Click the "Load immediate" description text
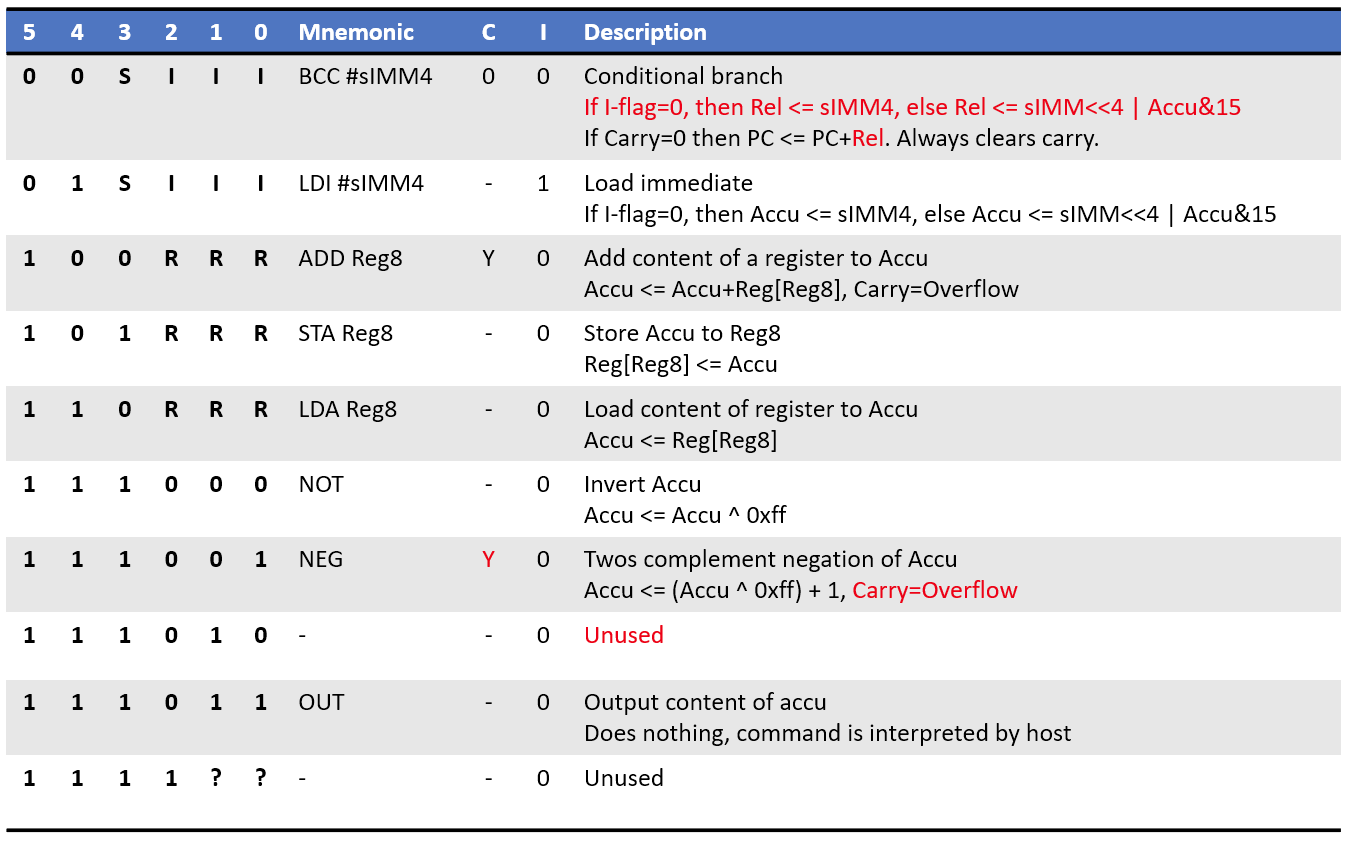 (668, 183)
